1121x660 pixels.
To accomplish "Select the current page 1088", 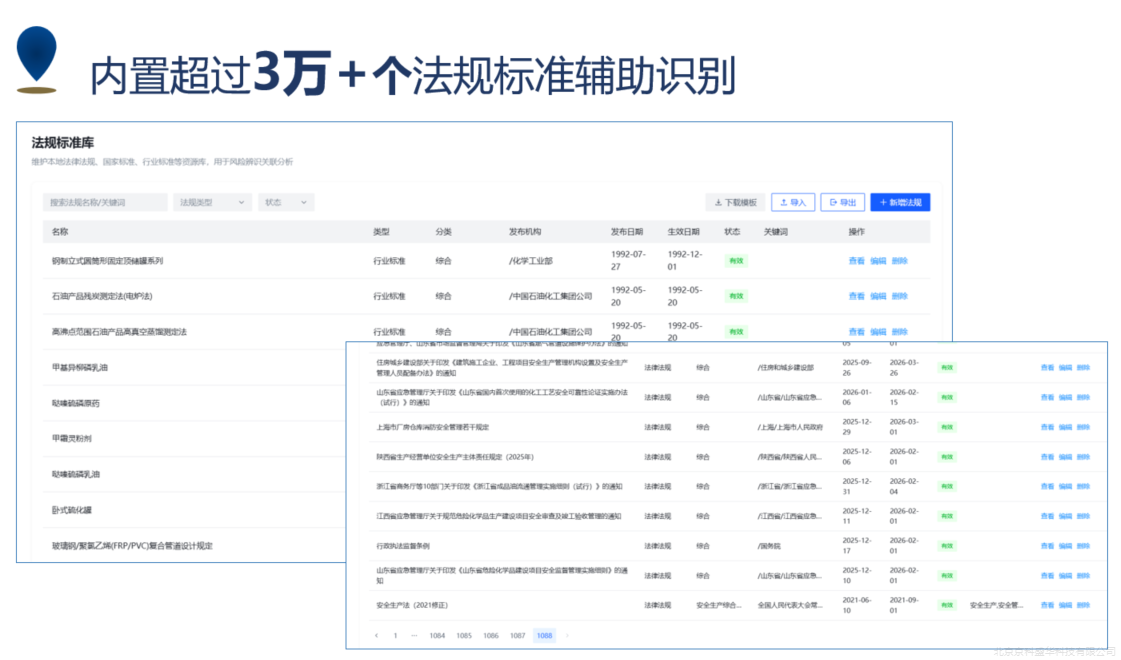I will [x=545, y=635].
